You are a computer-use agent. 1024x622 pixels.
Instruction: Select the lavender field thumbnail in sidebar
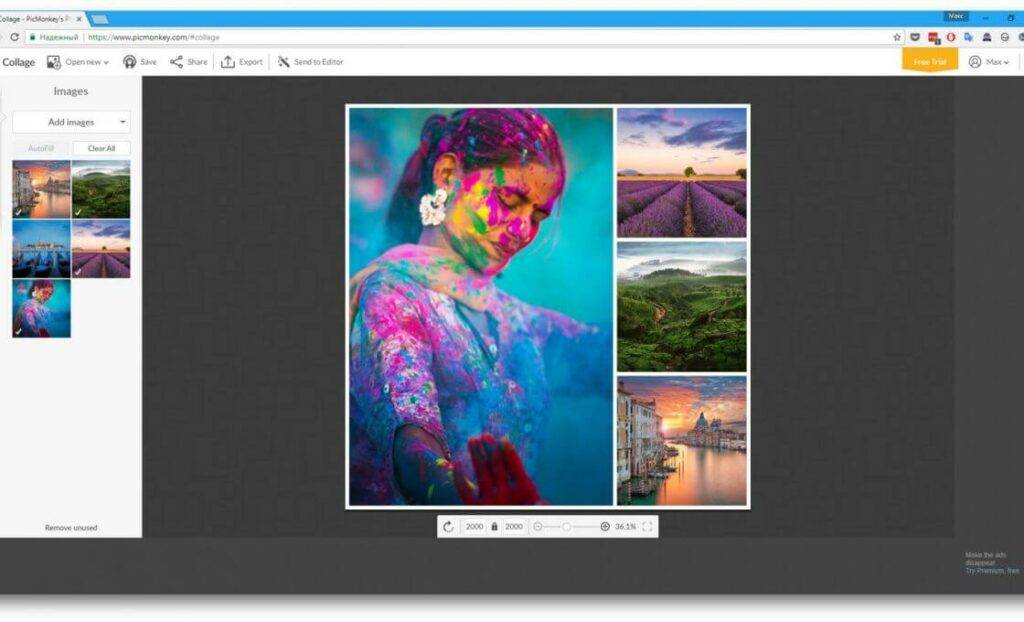101,249
